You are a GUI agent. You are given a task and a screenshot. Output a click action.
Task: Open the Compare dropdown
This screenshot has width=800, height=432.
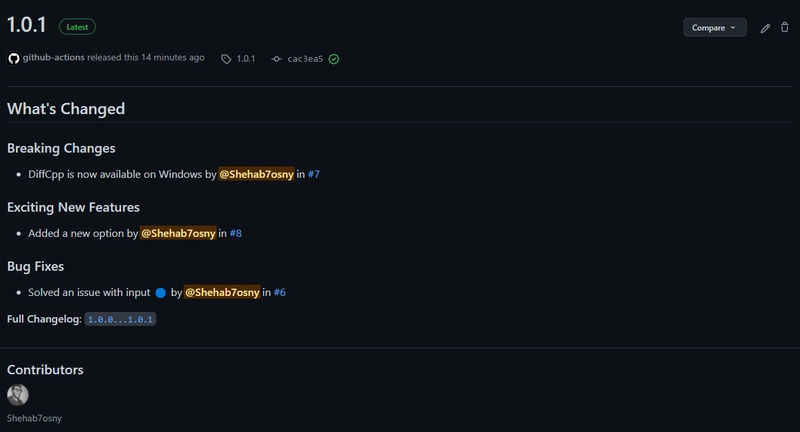(x=715, y=28)
